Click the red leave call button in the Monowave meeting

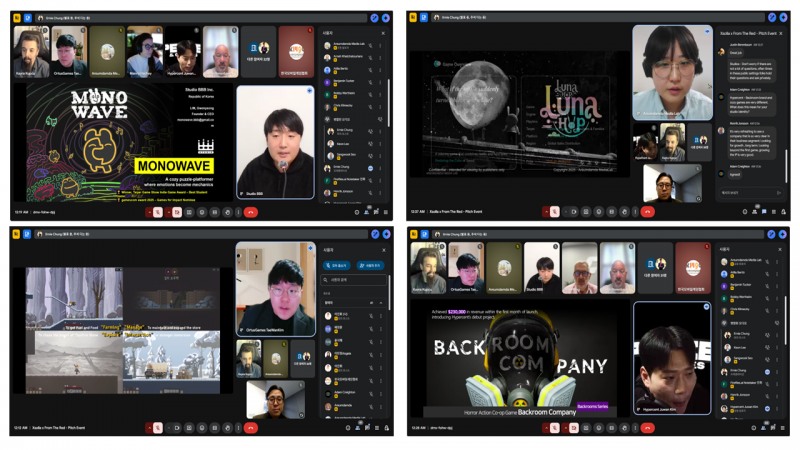point(250,212)
